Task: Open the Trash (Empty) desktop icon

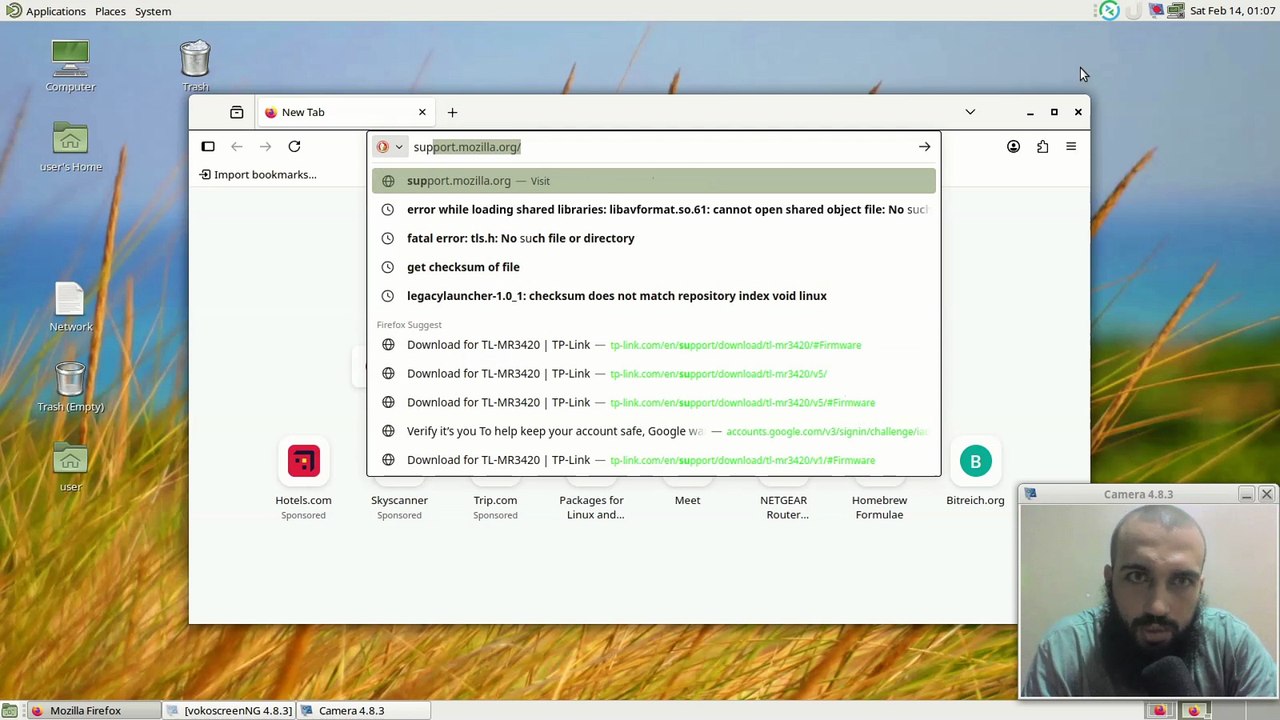Action: coord(70,386)
